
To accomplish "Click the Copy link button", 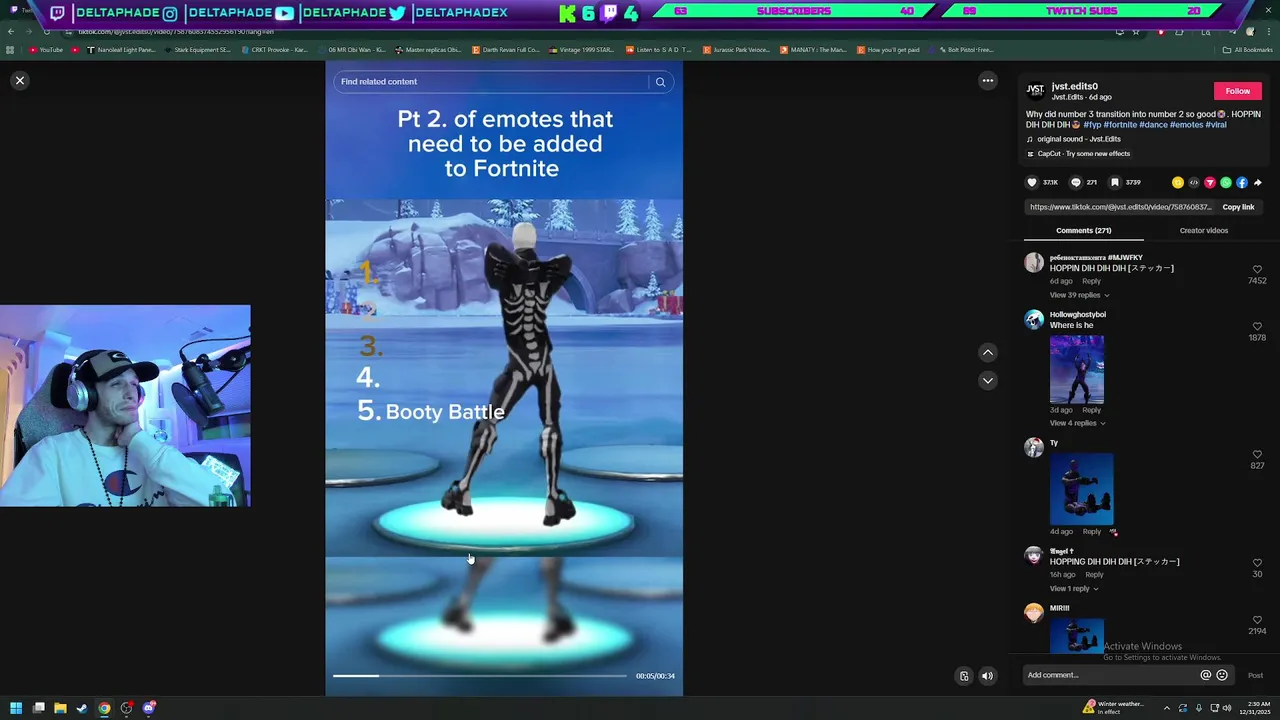I will (x=1238, y=207).
